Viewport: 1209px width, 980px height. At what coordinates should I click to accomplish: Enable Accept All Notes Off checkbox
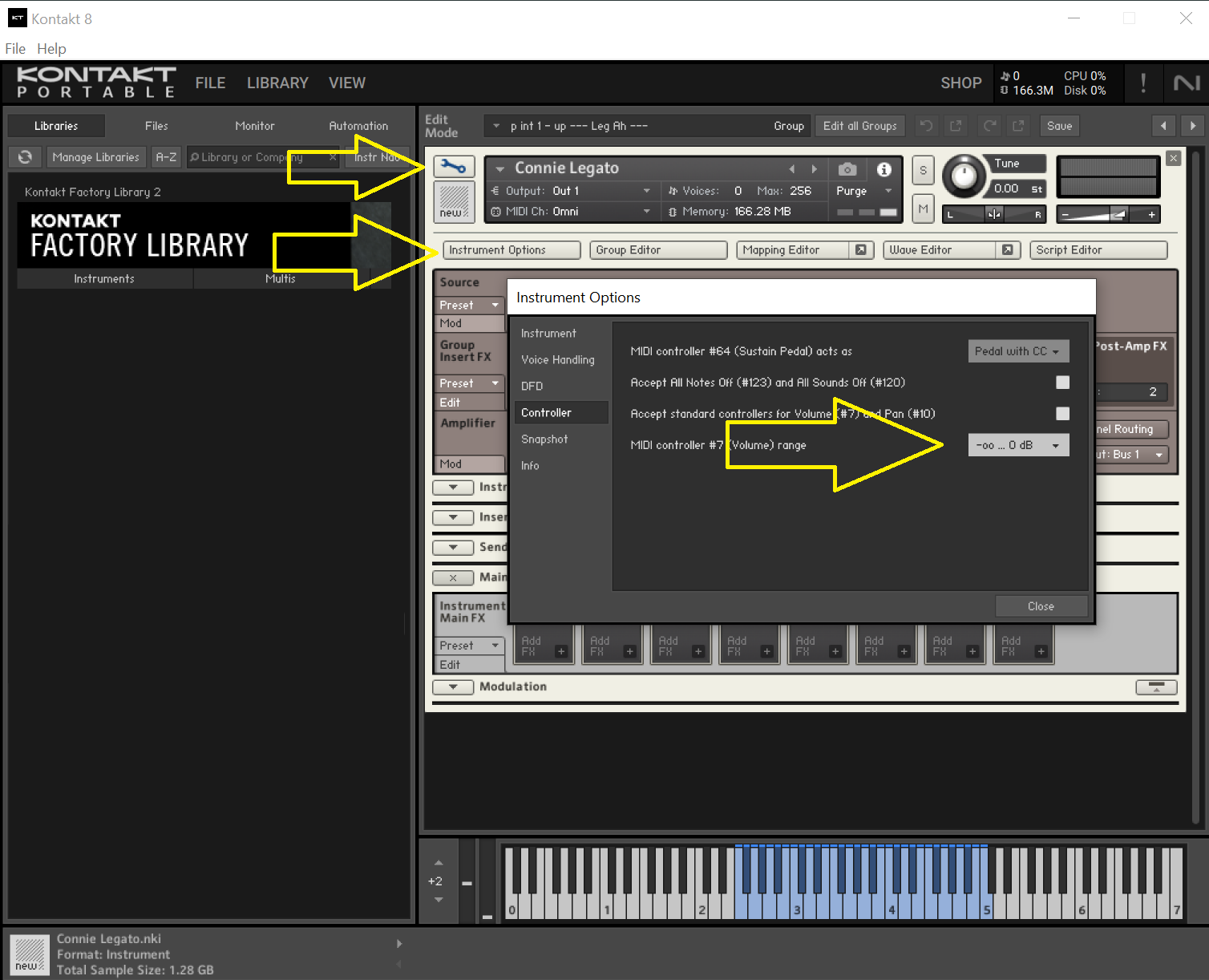click(x=1062, y=383)
